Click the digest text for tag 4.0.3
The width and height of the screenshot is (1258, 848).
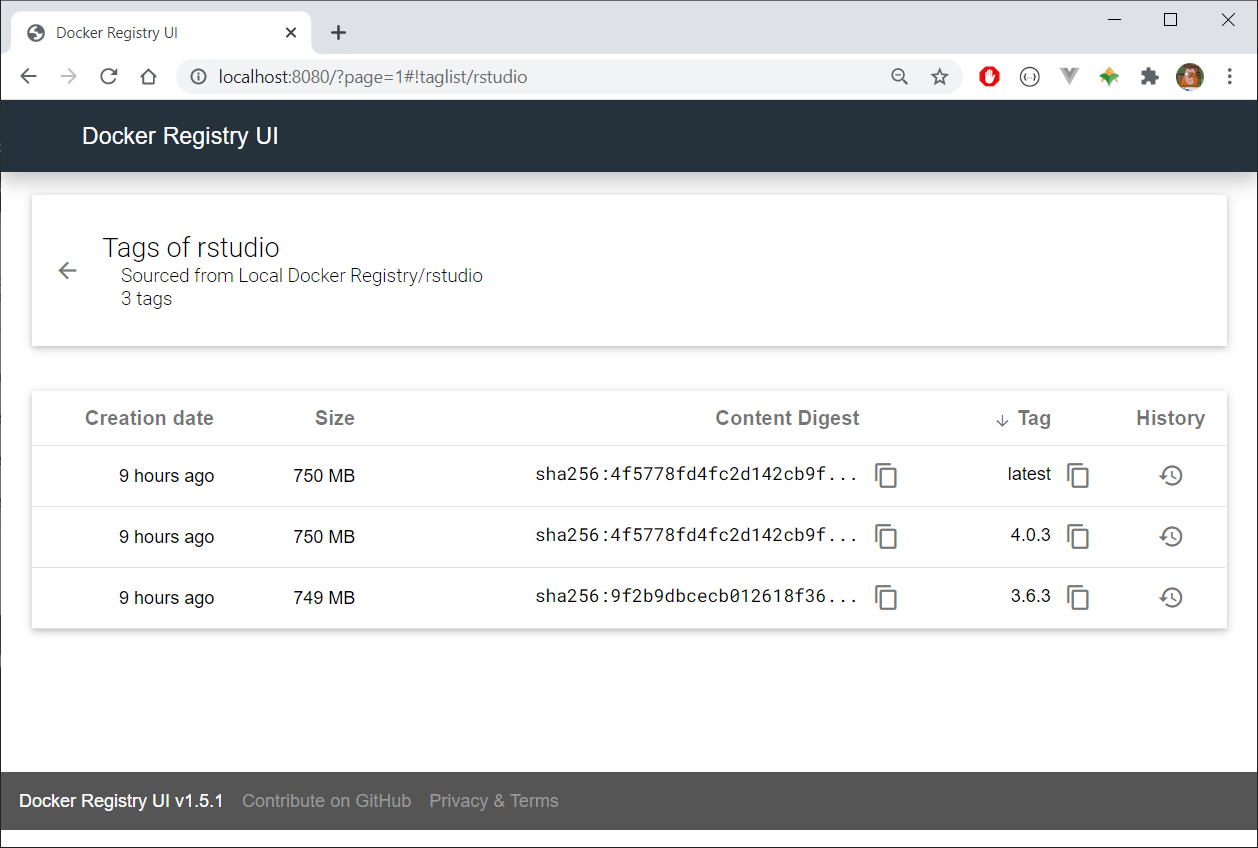[x=697, y=537]
